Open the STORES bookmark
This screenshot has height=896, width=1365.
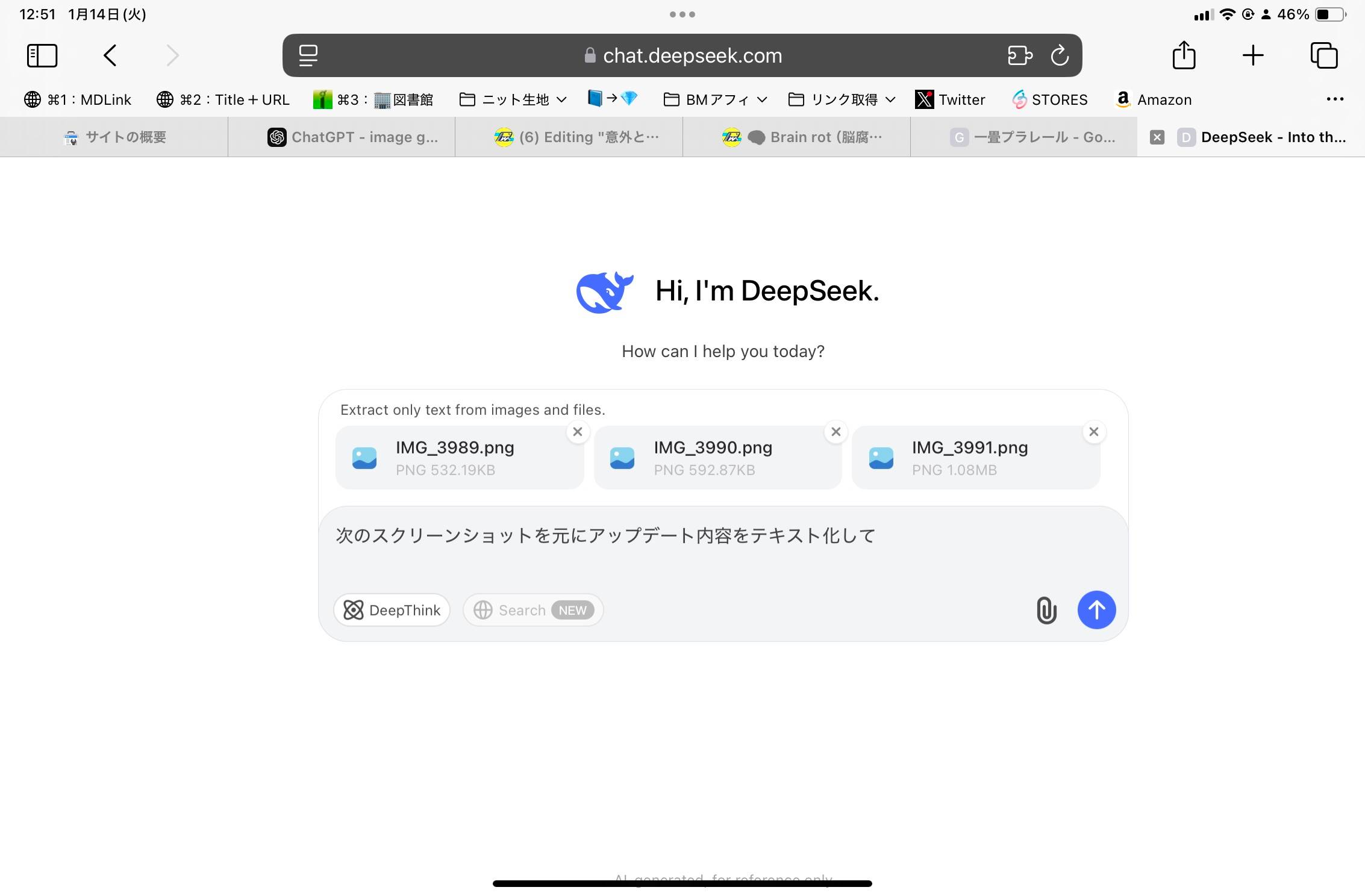[x=1050, y=99]
